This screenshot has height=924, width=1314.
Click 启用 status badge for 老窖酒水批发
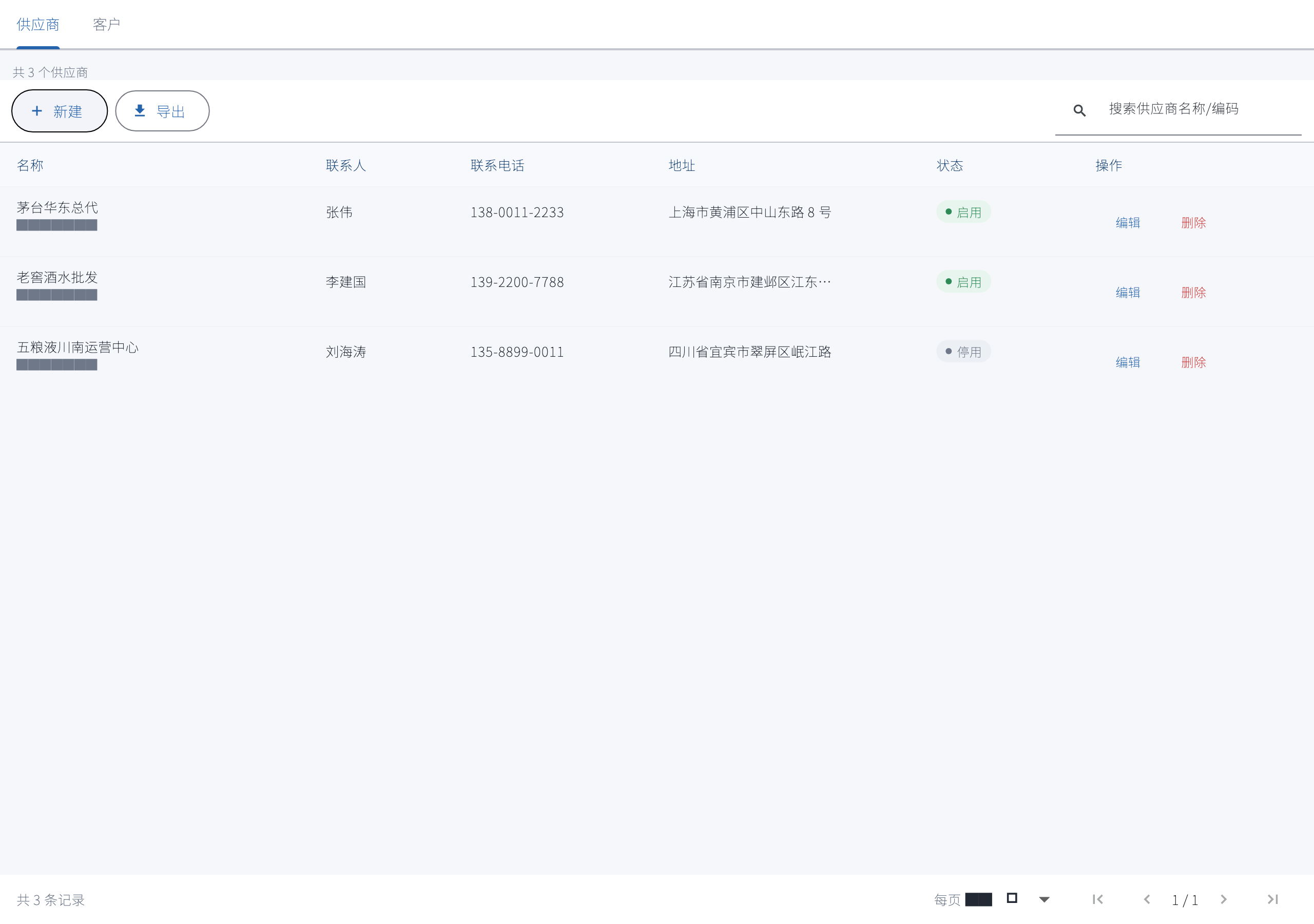963,282
